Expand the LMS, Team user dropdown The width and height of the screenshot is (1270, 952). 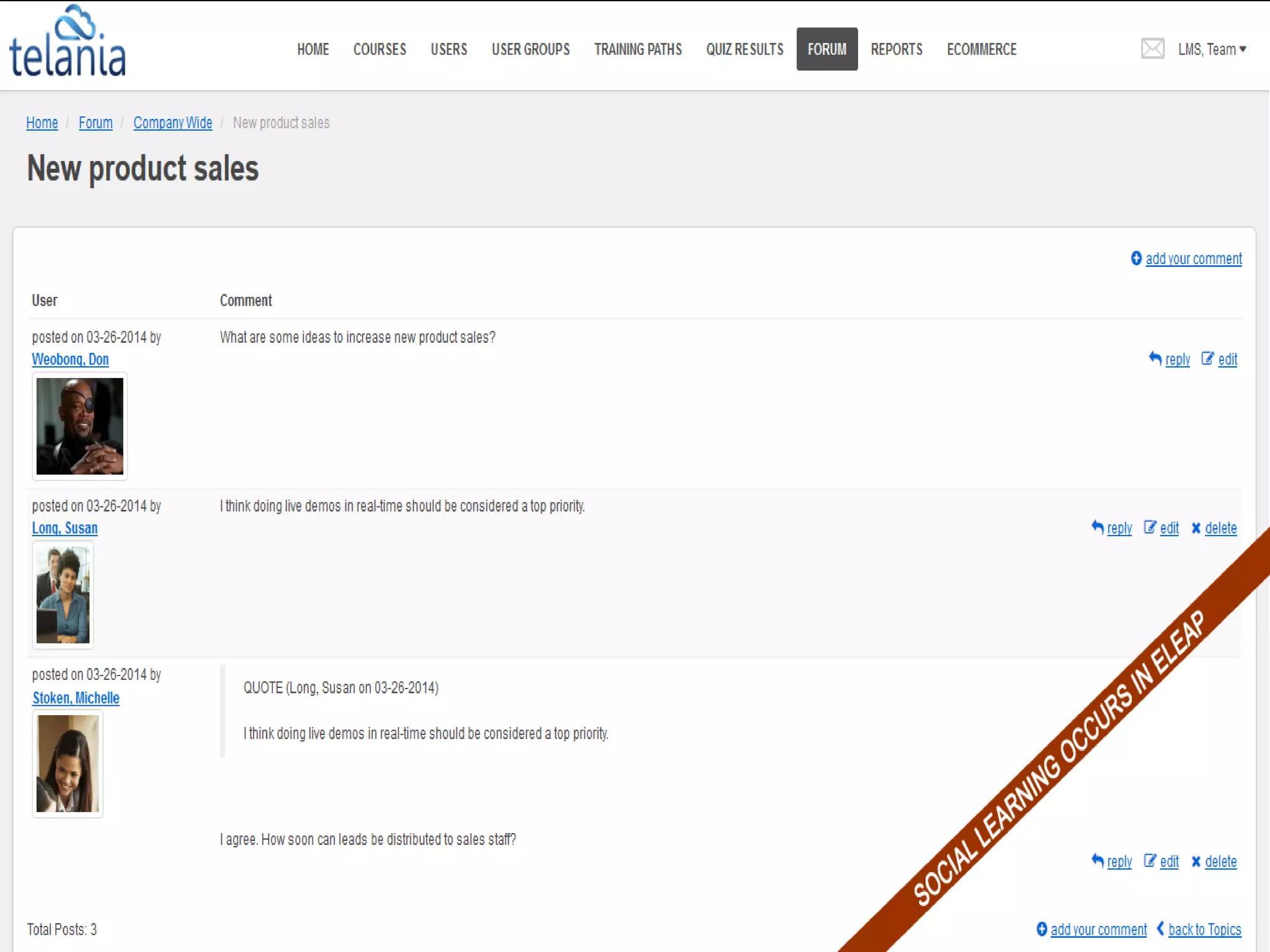(1212, 50)
